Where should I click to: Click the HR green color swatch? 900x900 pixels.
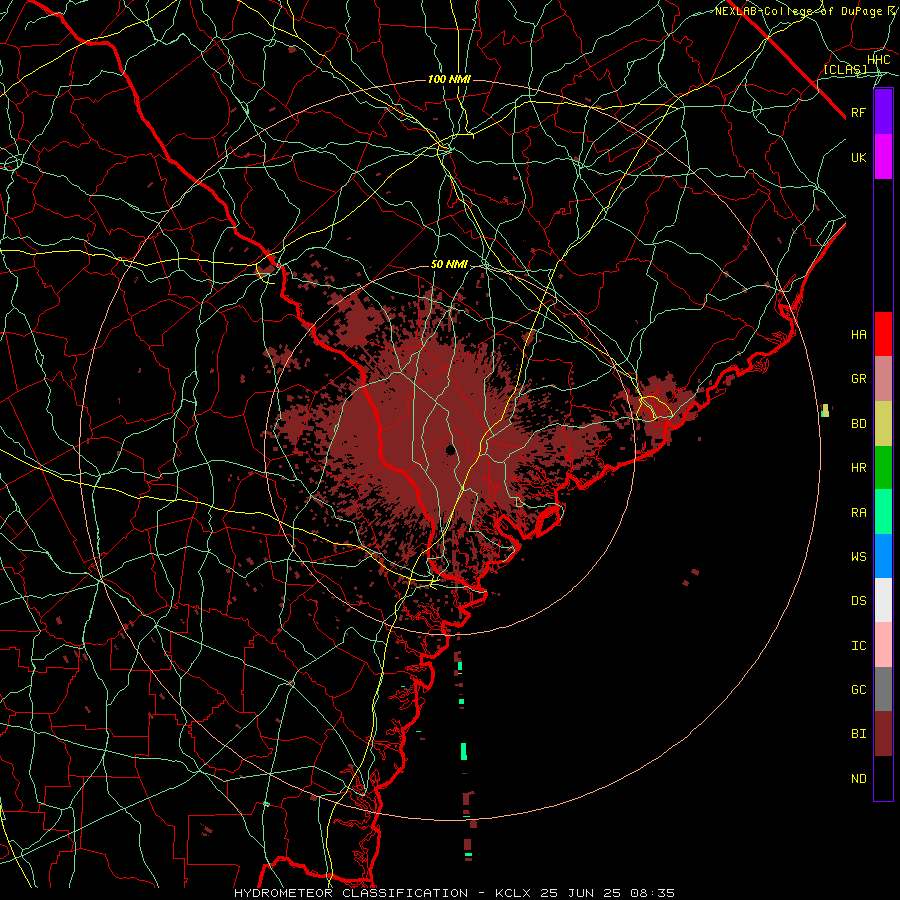pos(883,467)
